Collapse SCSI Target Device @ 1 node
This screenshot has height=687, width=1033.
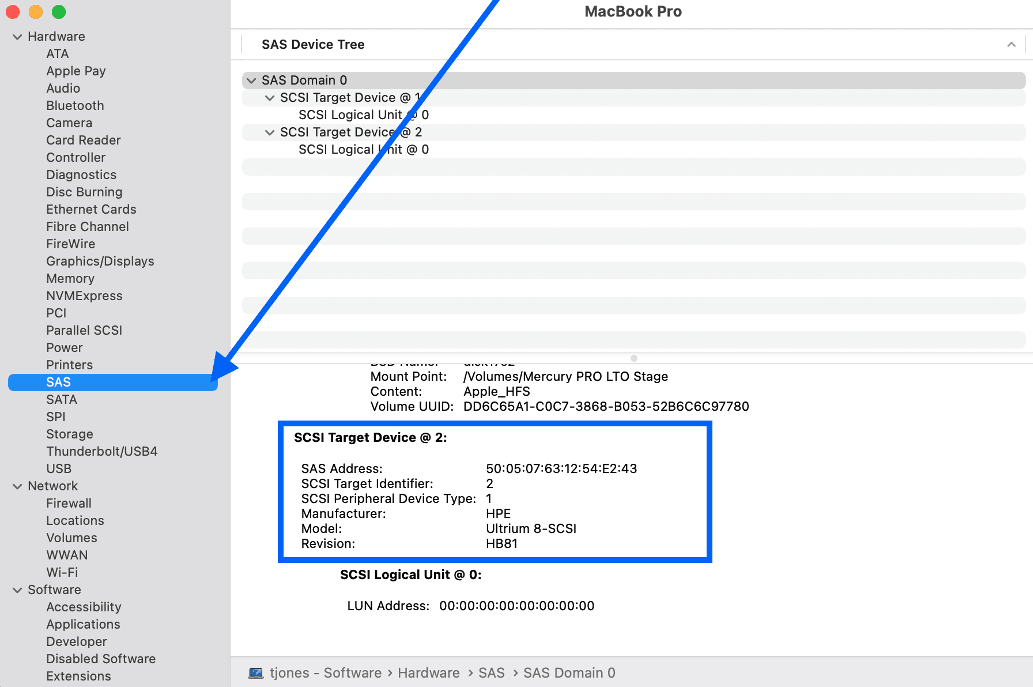click(x=270, y=98)
